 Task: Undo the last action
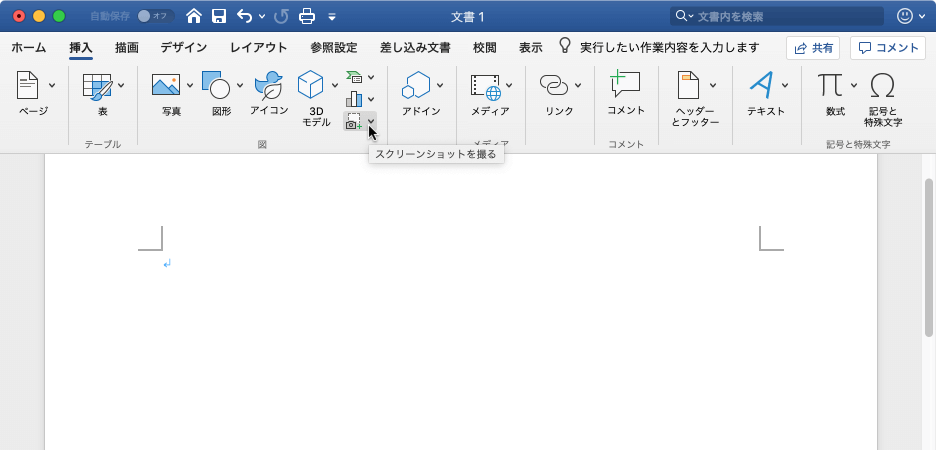(x=245, y=16)
